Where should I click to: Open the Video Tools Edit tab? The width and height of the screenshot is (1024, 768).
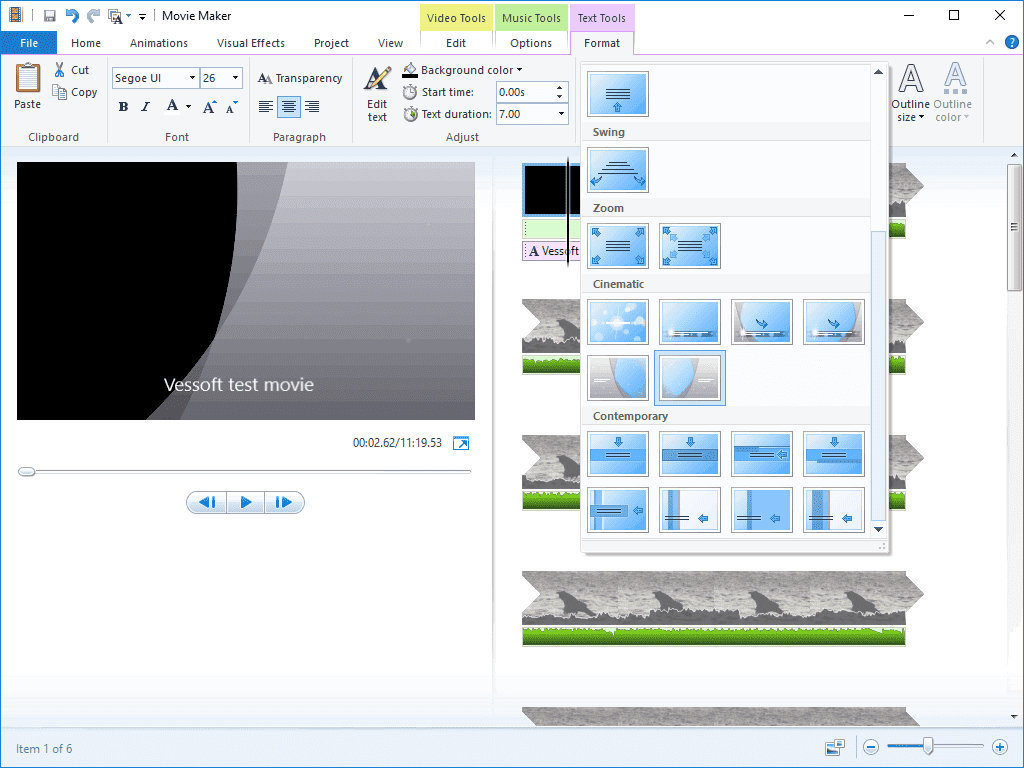(x=456, y=43)
